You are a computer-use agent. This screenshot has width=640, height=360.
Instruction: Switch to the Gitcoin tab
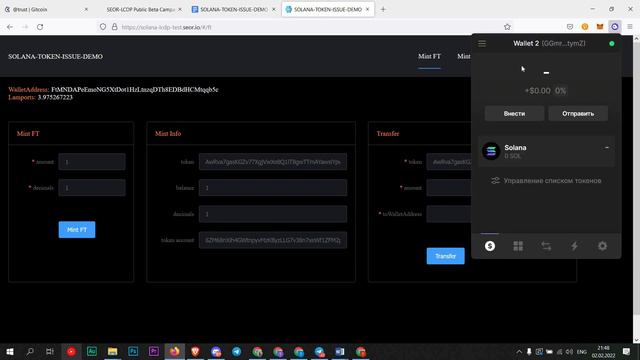pyautogui.click(x=46, y=9)
